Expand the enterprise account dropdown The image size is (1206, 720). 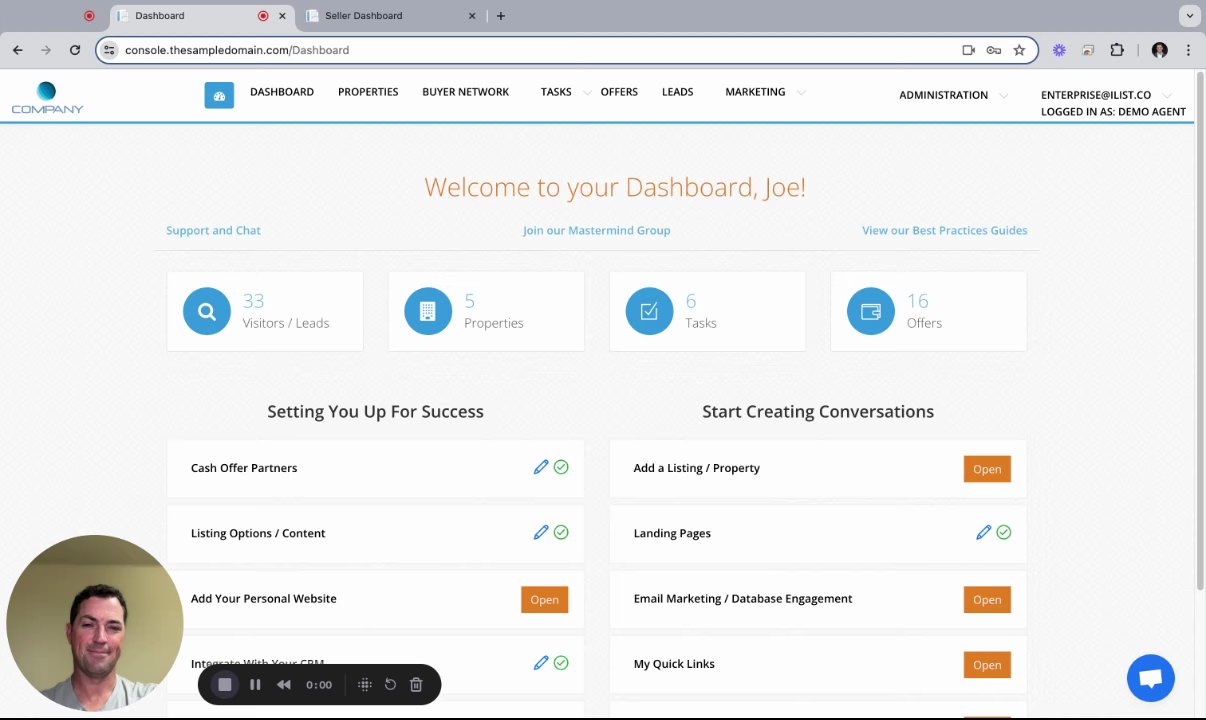pos(1166,95)
